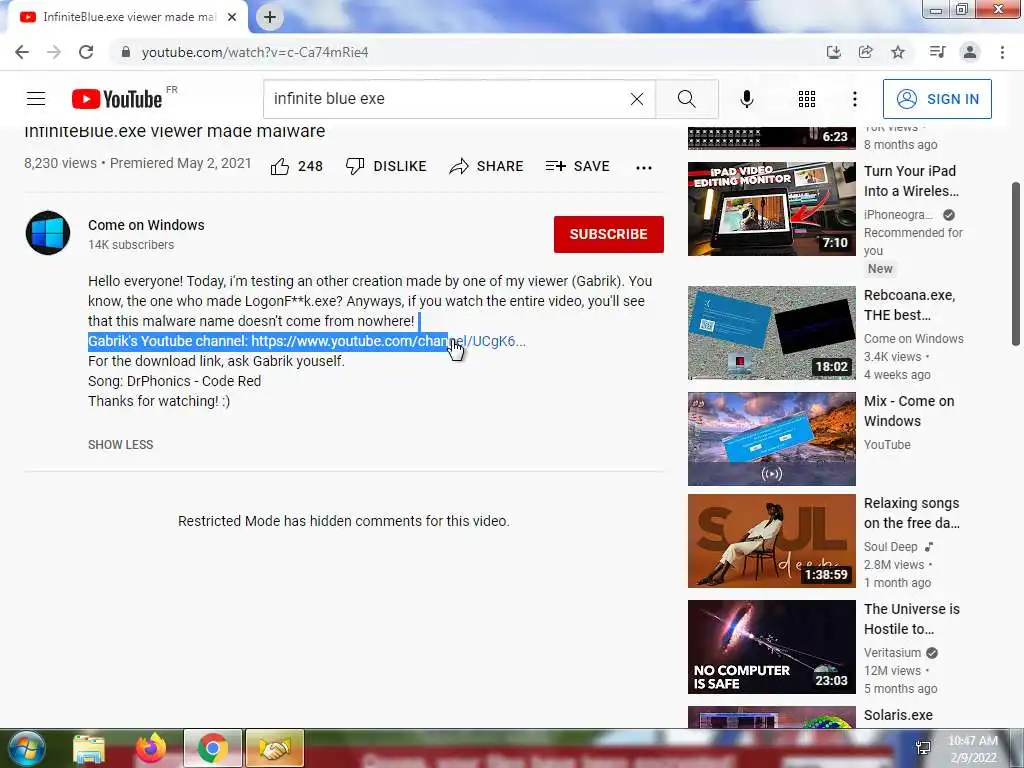Open Gabrik's YouTube channel link

click(x=388, y=341)
